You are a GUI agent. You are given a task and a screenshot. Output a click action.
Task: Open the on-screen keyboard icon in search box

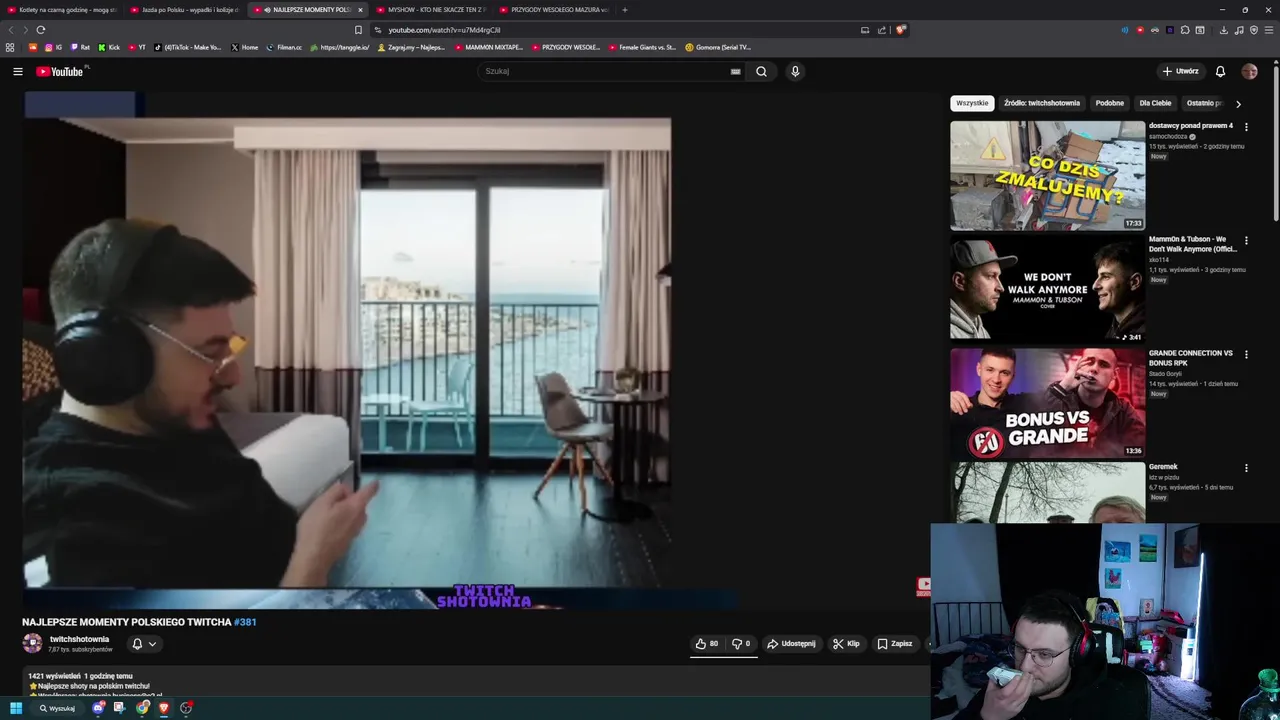point(735,71)
